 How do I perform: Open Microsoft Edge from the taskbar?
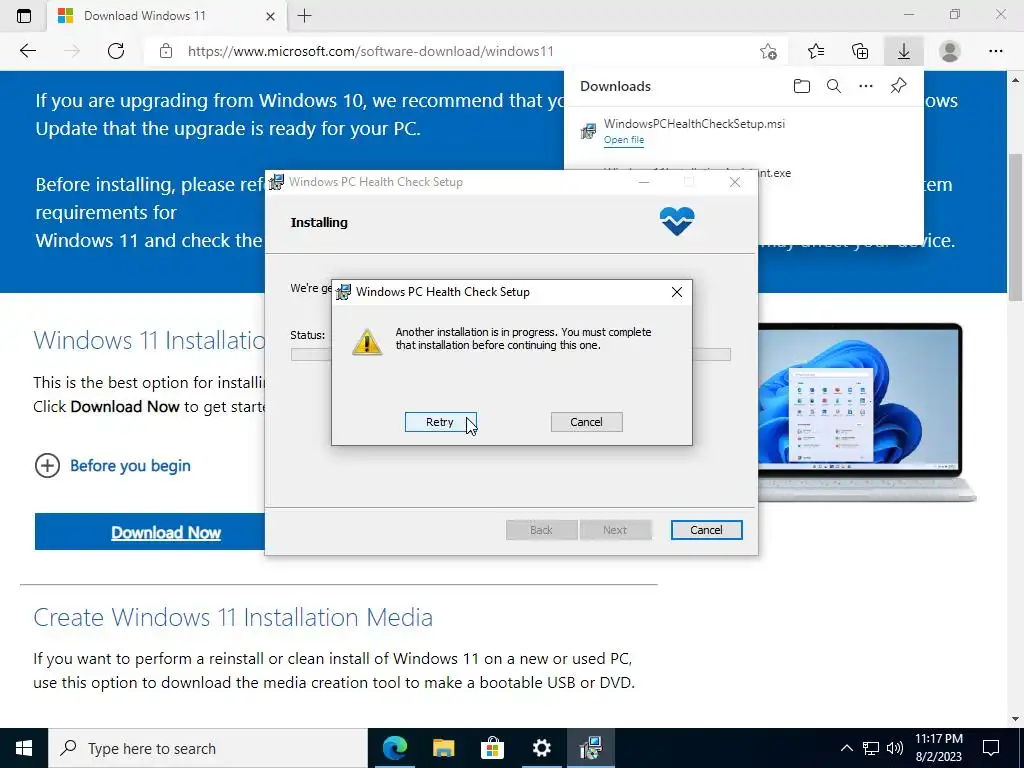tap(394, 748)
